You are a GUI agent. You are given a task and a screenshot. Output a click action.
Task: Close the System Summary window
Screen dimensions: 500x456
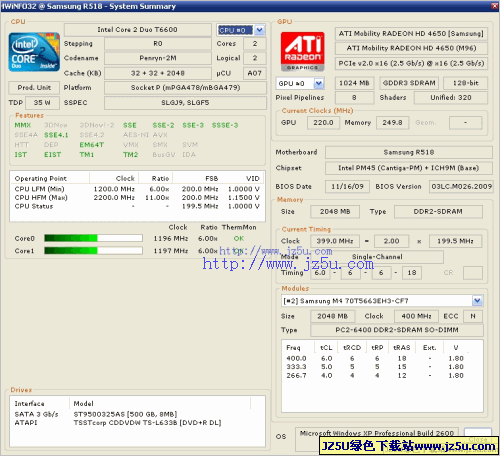click(495, 6)
